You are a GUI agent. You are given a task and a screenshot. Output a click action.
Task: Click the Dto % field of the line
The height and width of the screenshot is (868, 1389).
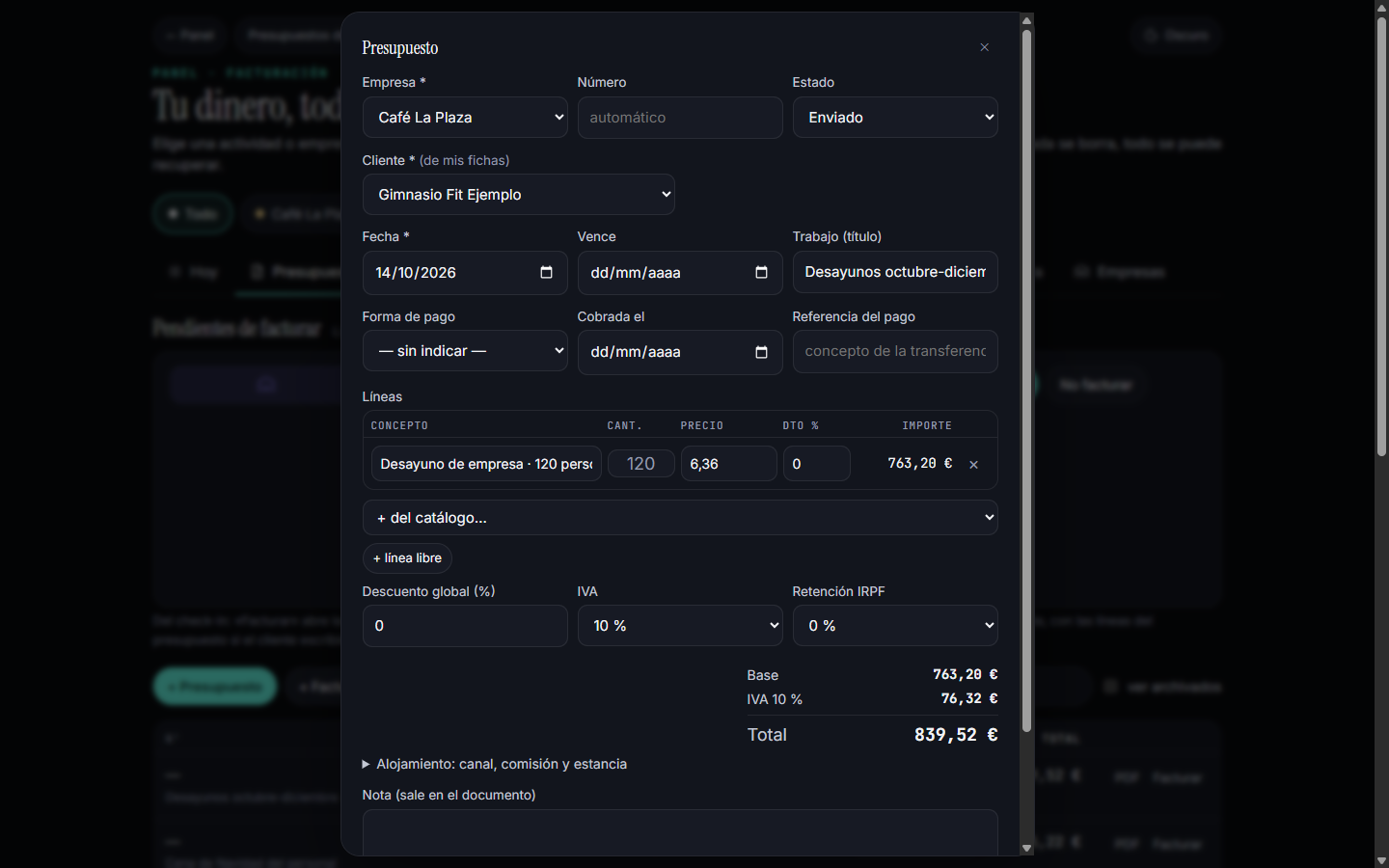[x=817, y=464]
